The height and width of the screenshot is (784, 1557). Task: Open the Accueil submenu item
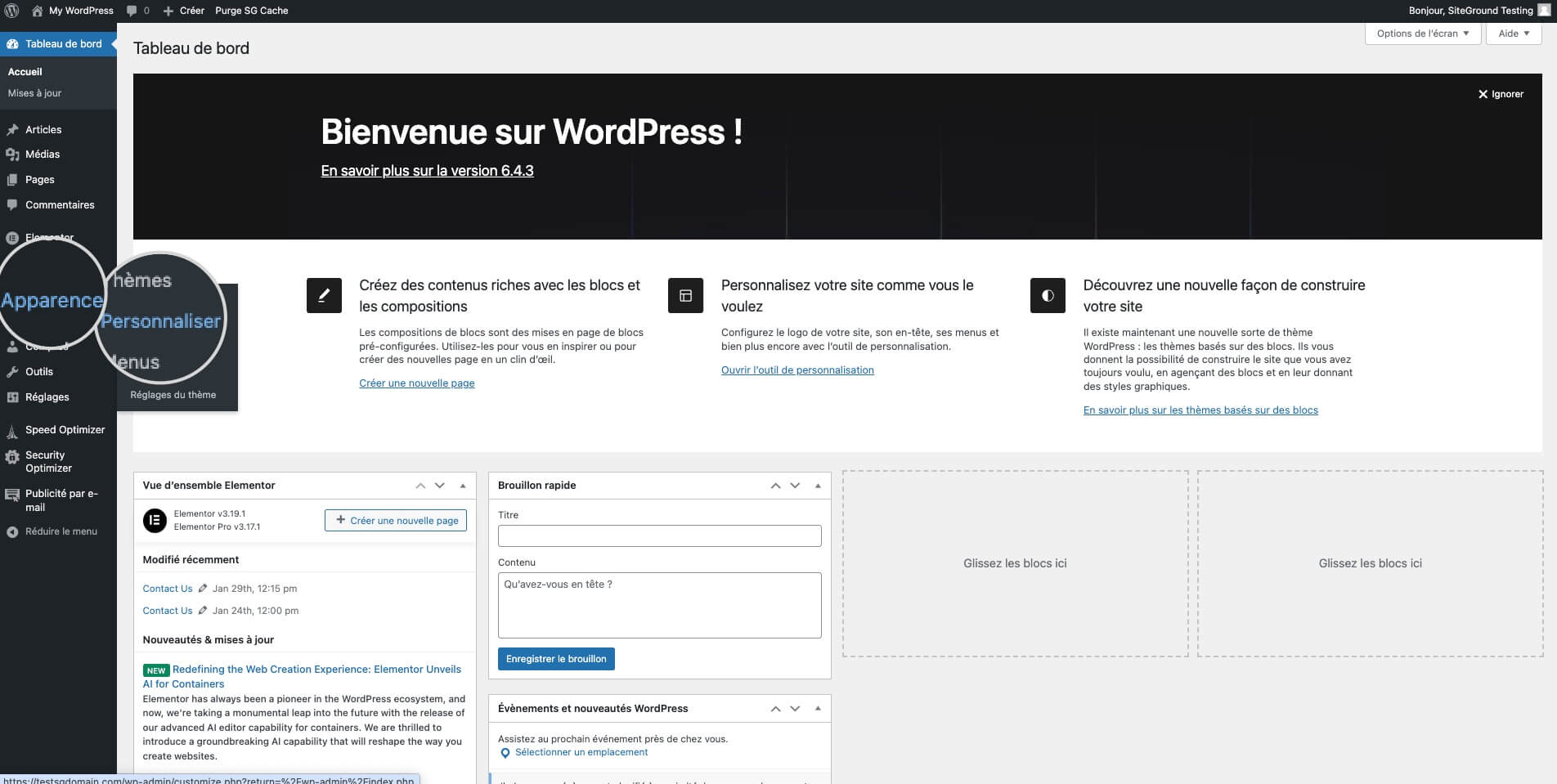tap(25, 71)
